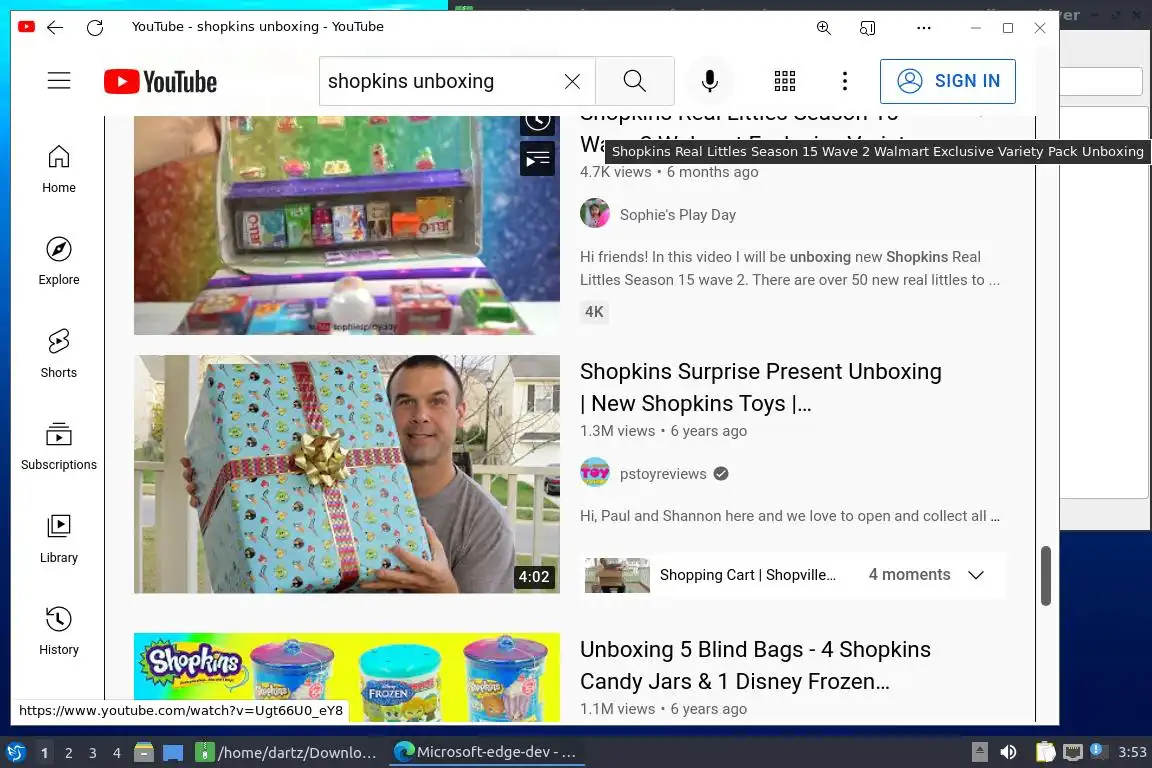
Task: Click the monitor display tray icon
Action: 1073,752
